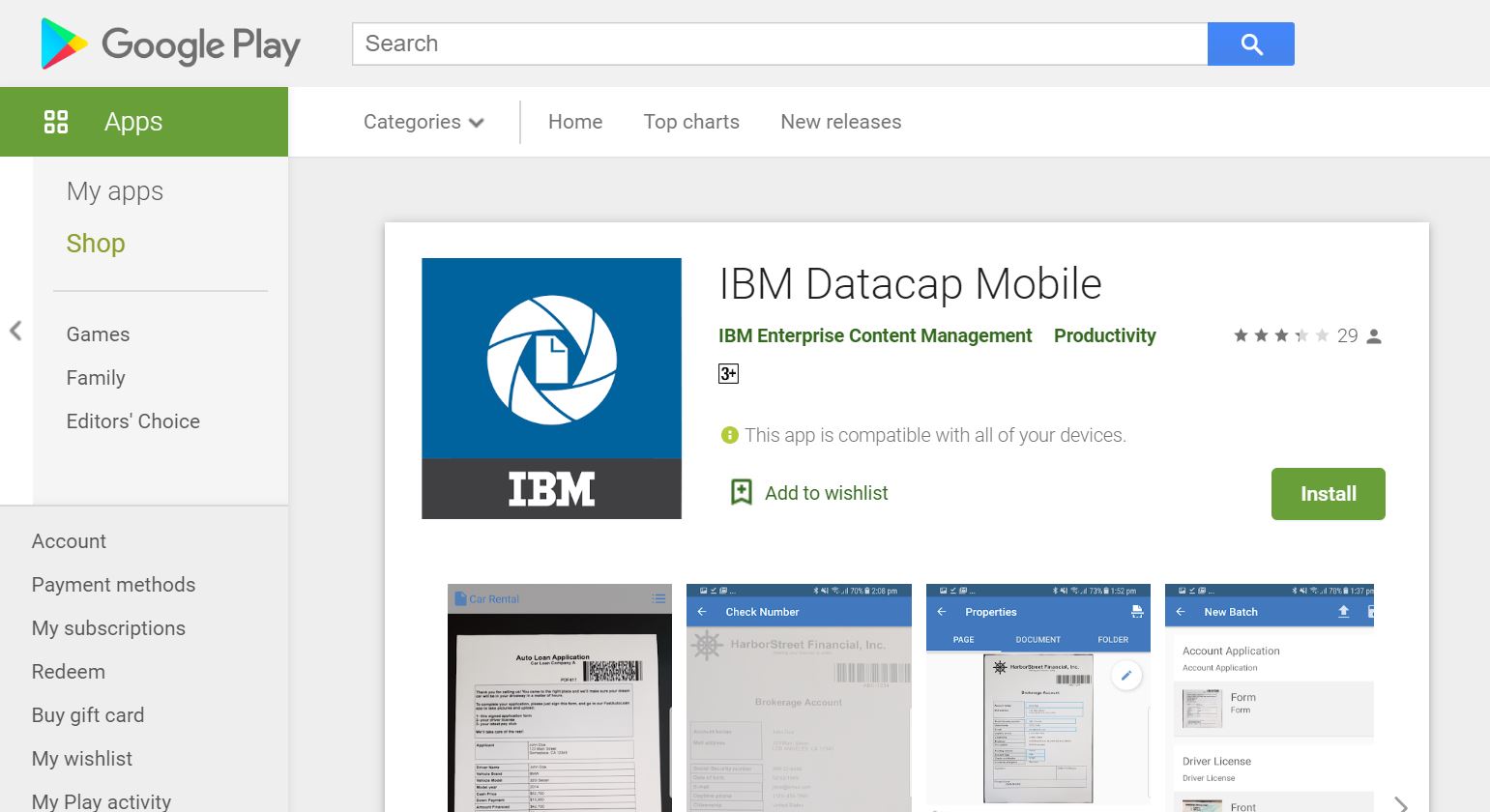The width and height of the screenshot is (1490, 812).
Task: Focus the Search input field
Action: pos(780,44)
